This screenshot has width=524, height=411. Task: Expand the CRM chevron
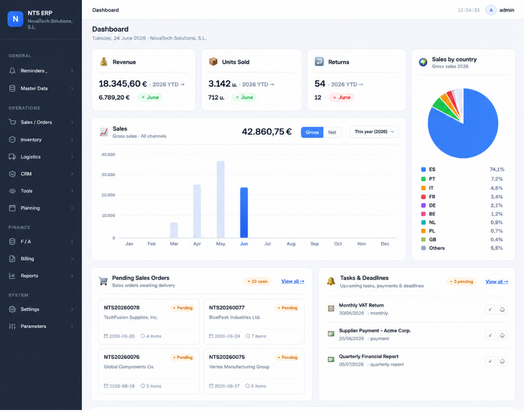pos(72,174)
